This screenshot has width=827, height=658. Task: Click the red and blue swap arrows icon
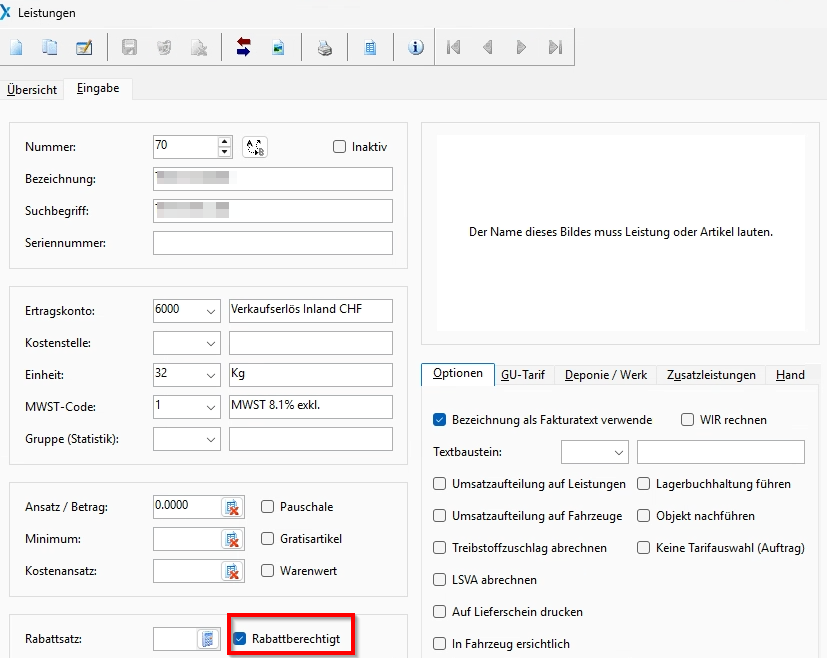click(243, 47)
